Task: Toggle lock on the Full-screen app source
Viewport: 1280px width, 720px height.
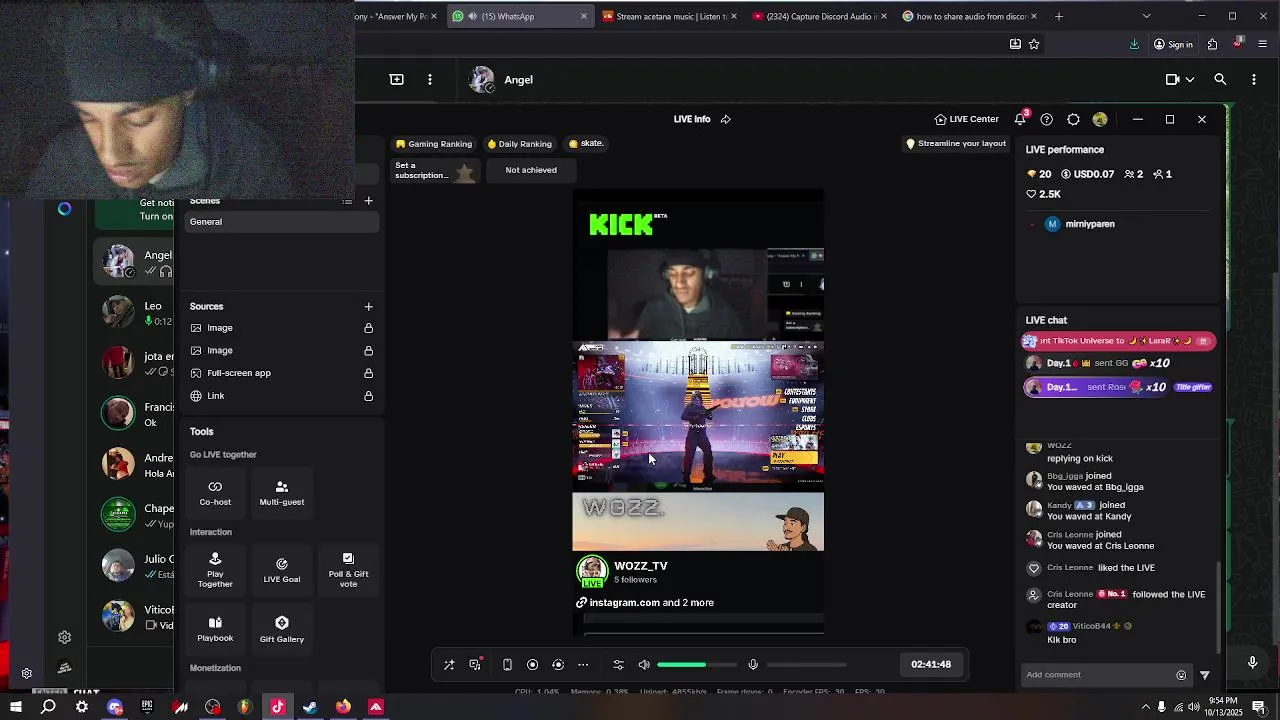Action: (368, 373)
